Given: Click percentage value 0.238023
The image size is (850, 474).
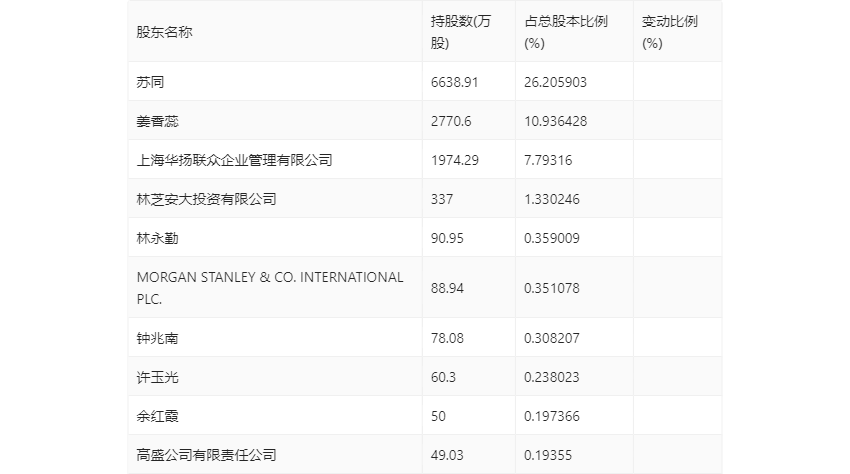Looking at the screenshot, I should click(x=552, y=377).
